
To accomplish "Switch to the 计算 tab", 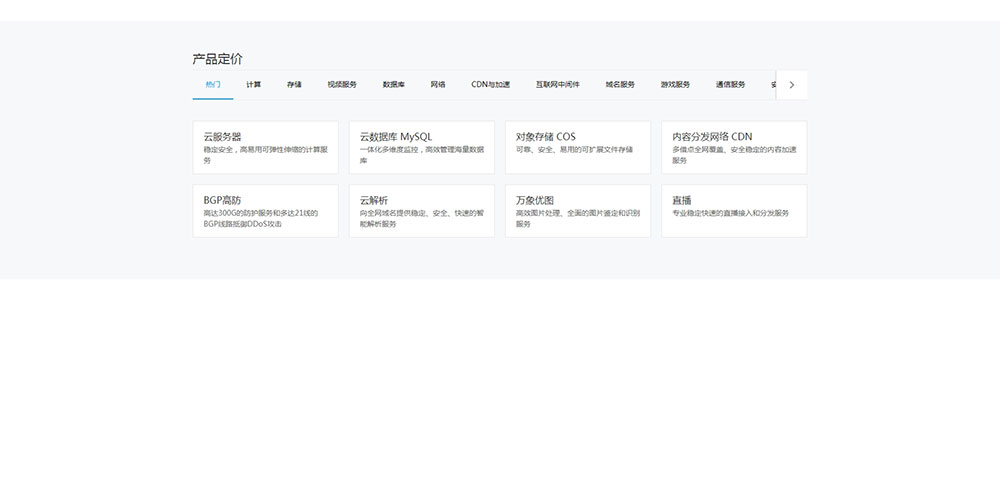I will point(254,85).
